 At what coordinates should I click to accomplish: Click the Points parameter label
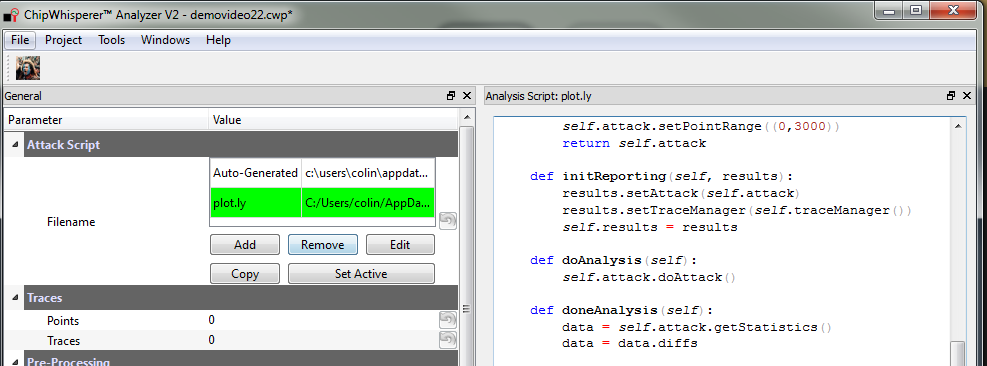click(x=63, y=321)
